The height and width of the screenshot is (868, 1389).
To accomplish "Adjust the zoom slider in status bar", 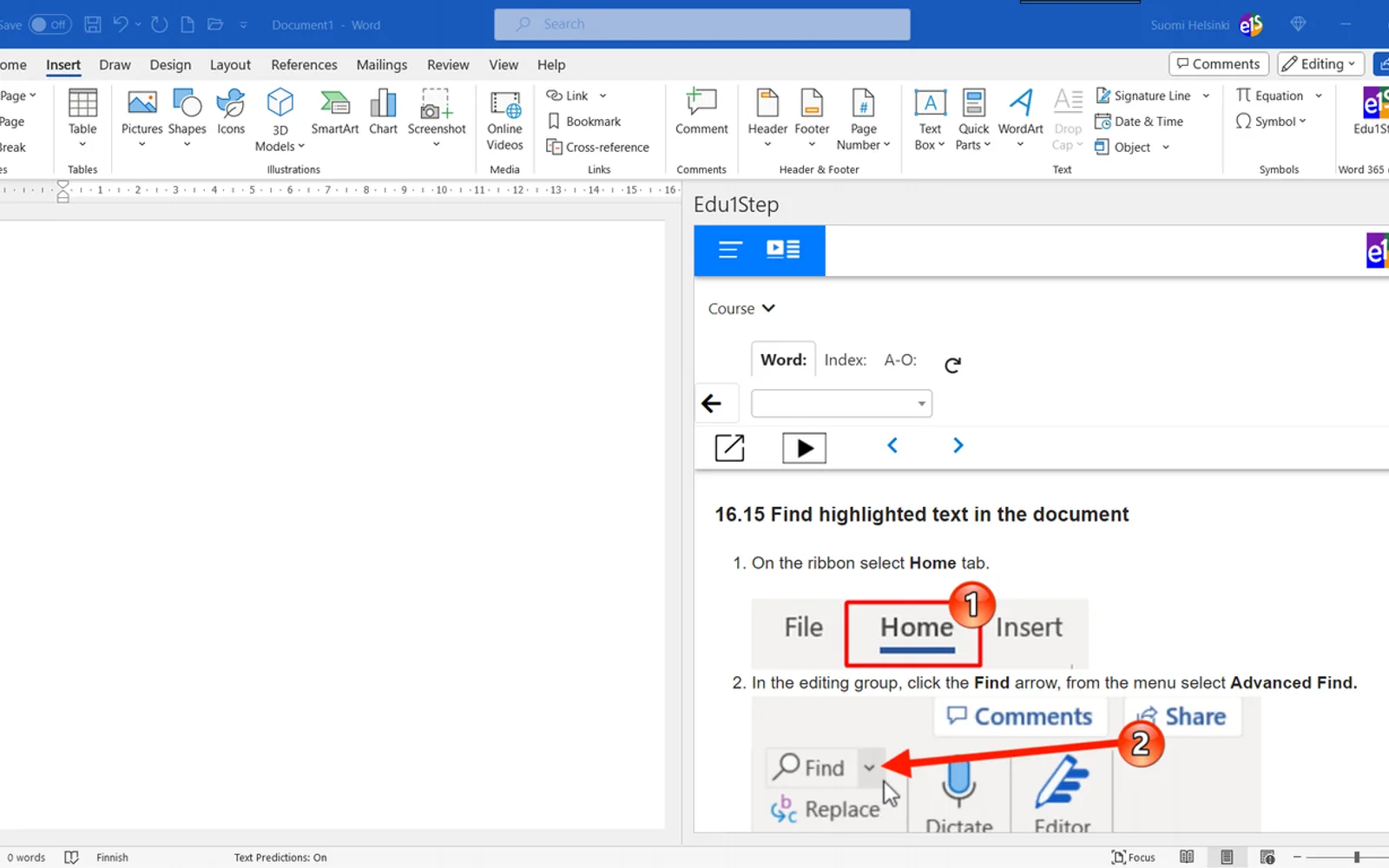I will tap(1356, 857).
